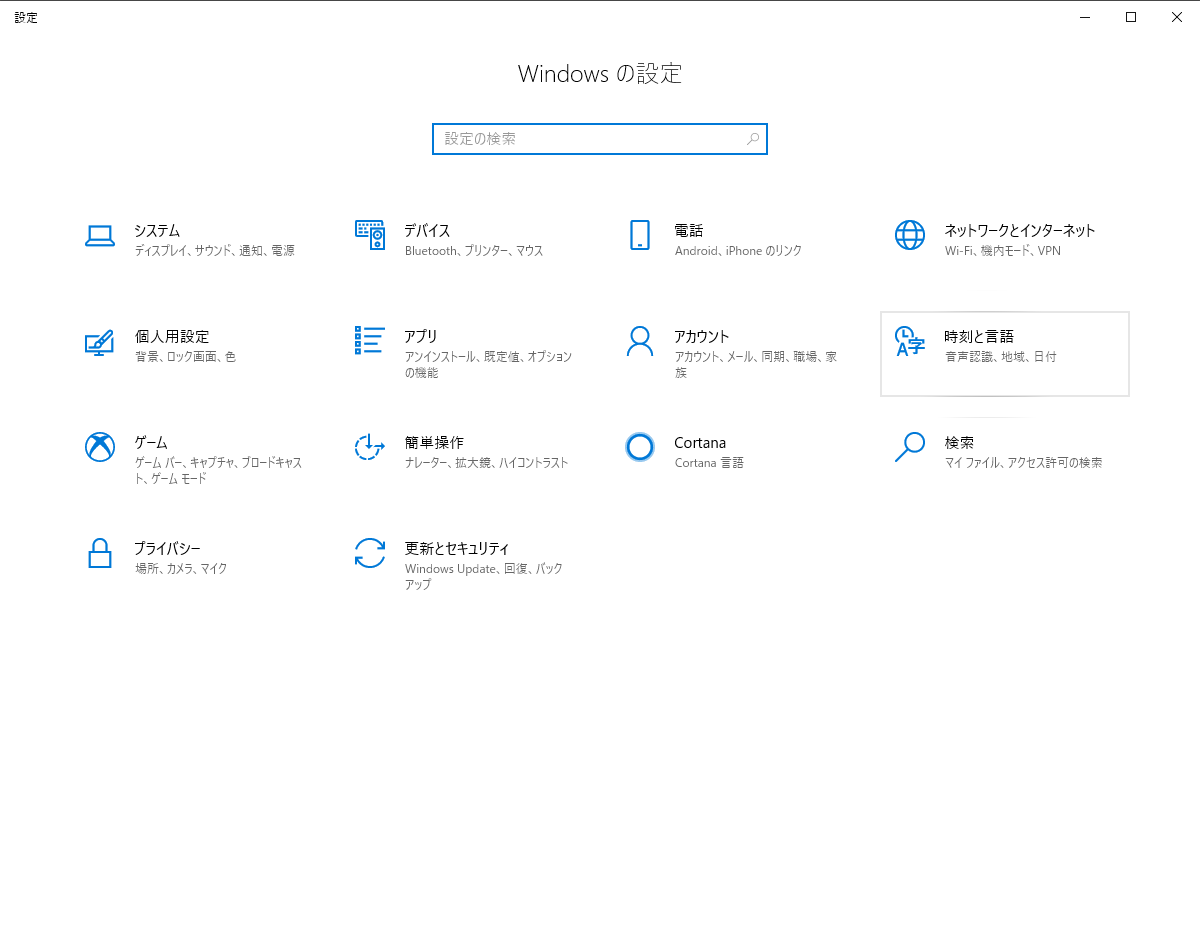This screenshot has height=933, width=1200.
Task: Open the Cortana settings title
Action: [x=700, y=442]
